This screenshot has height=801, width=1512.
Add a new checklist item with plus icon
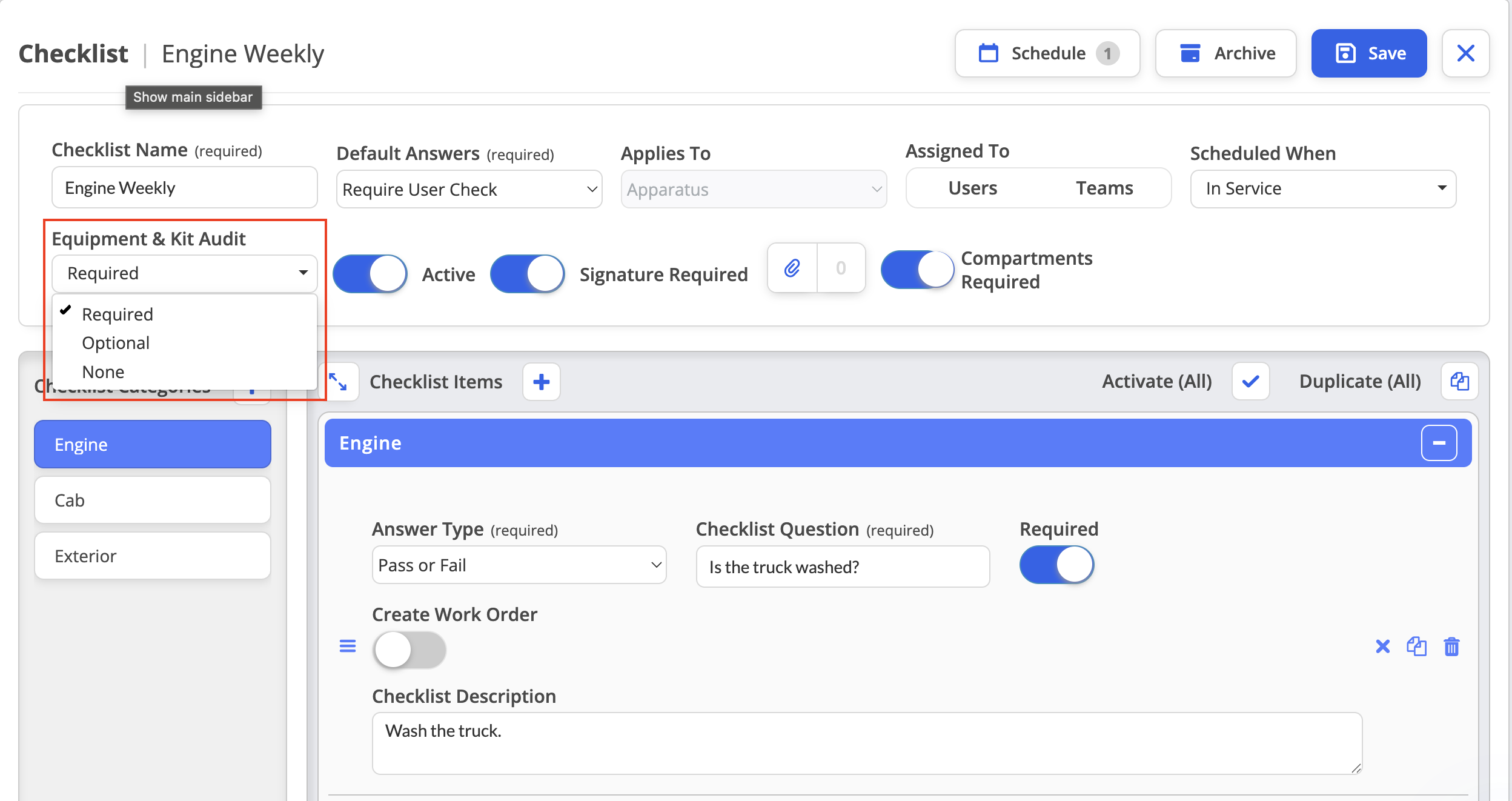tap(542, 382)
